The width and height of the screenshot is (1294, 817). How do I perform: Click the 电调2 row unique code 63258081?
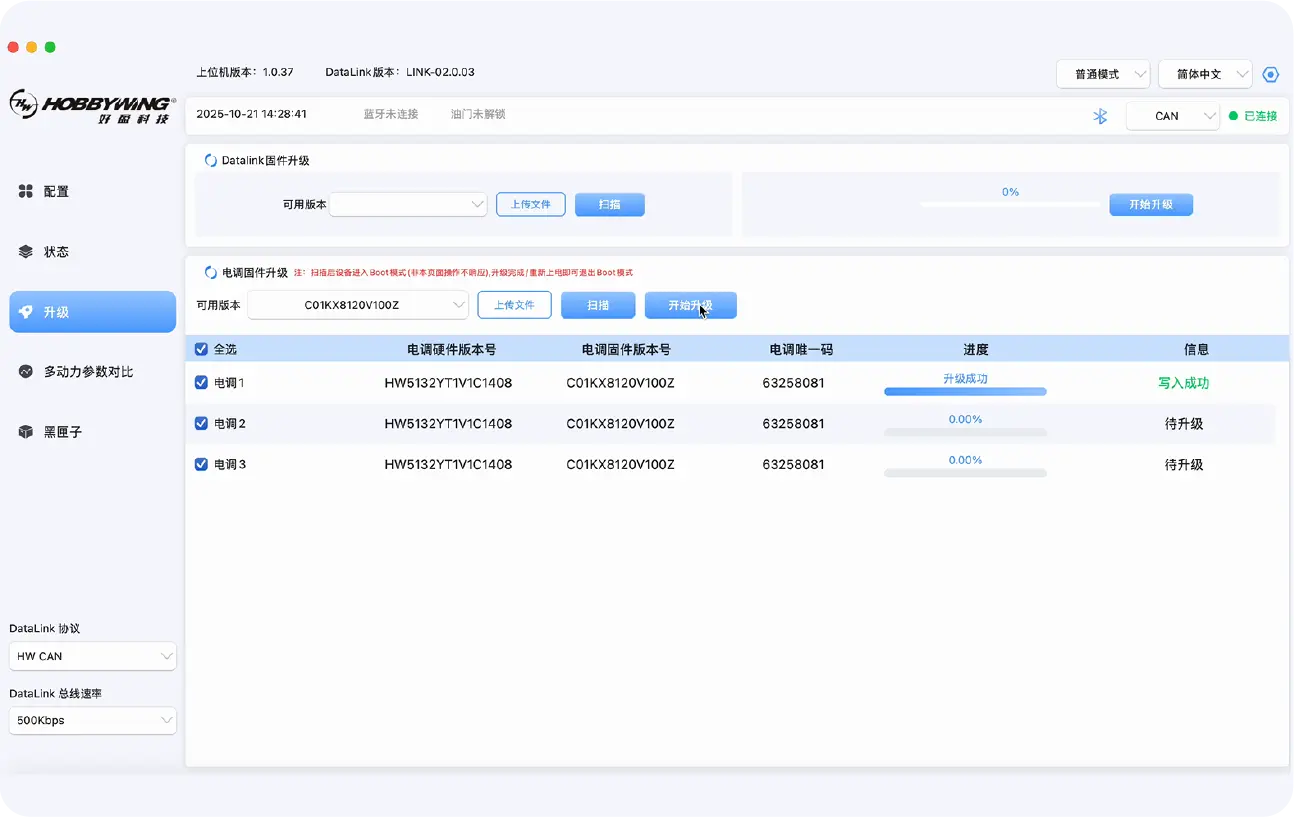click(x=793, y=424)
